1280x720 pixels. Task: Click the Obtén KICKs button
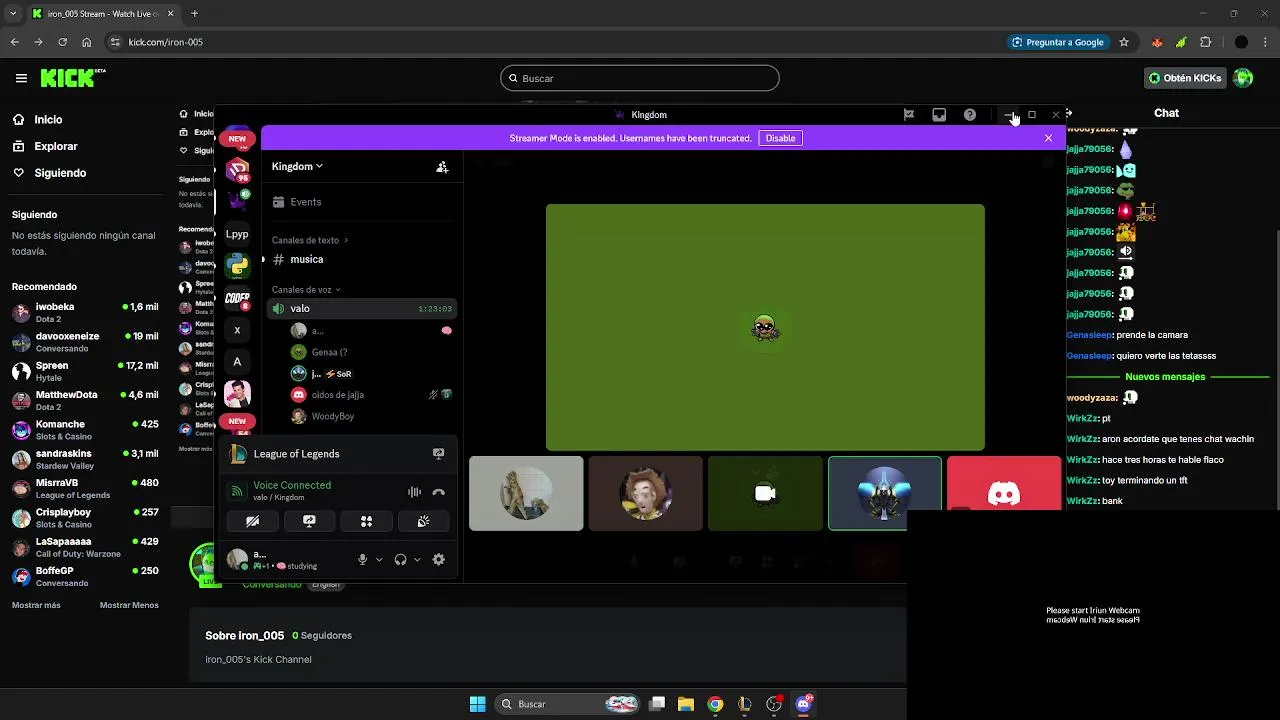(x=1185, y=78)
